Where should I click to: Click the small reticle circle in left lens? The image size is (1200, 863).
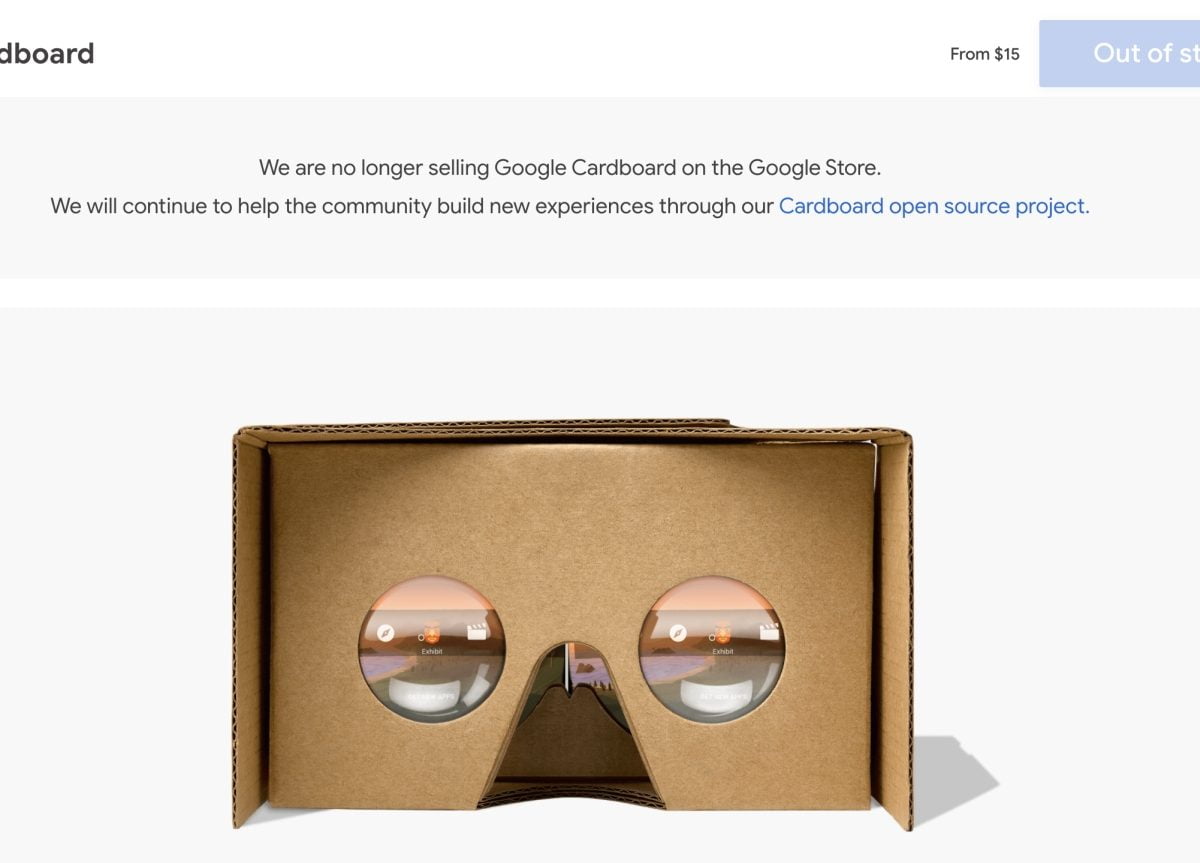[x=422, y=635]
